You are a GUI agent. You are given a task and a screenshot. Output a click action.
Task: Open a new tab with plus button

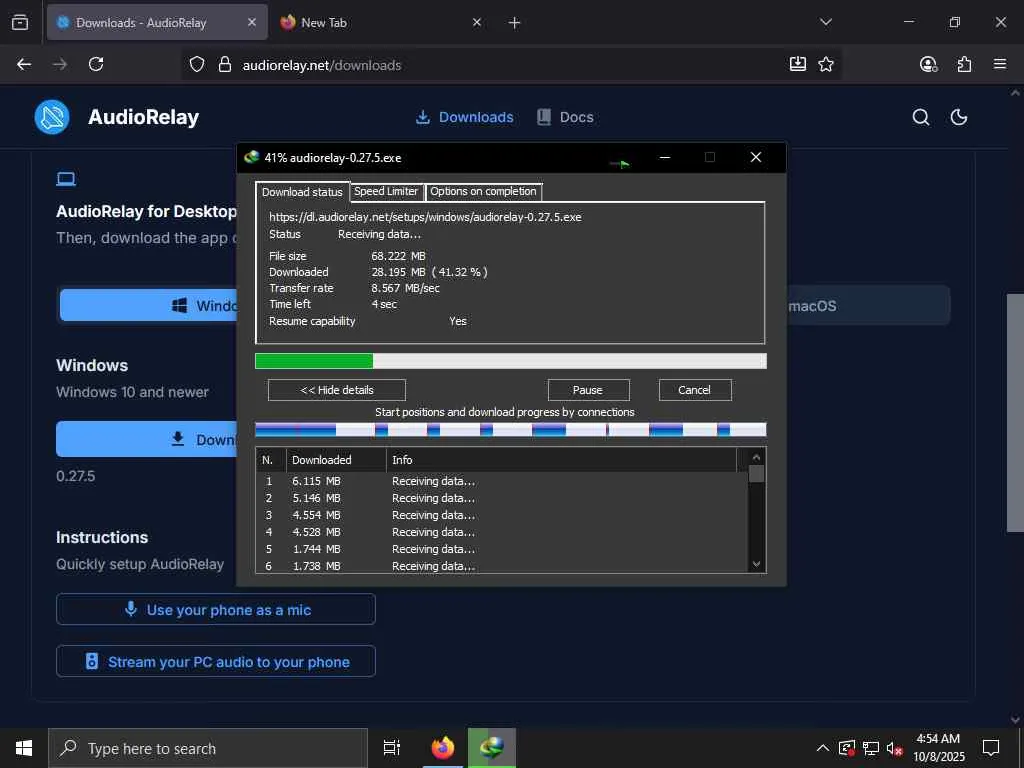[x=515, y=23]
